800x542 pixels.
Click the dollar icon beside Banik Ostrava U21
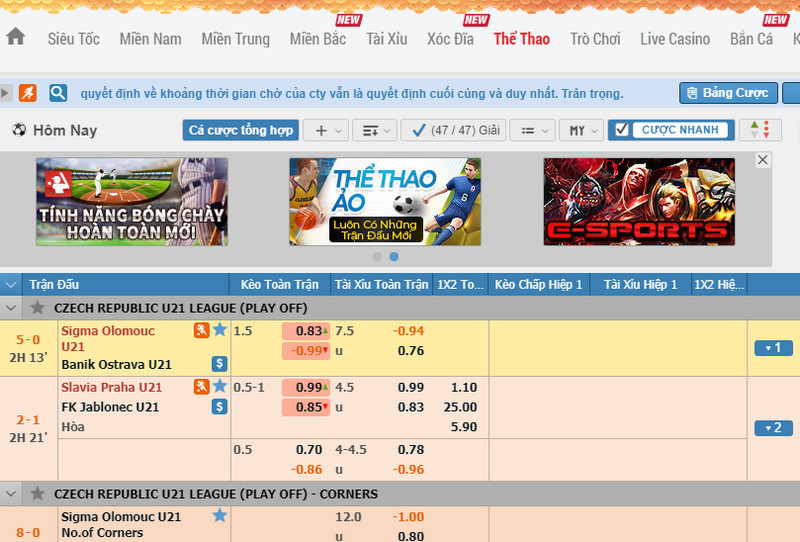tap(219, 364)
